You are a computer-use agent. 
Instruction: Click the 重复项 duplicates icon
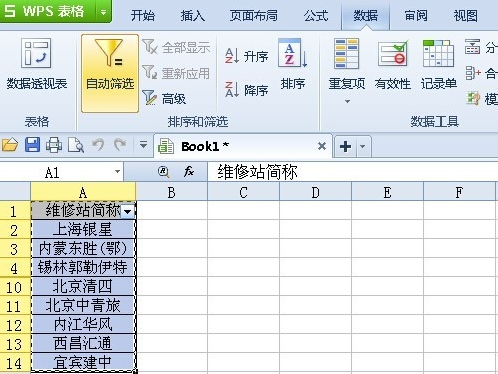pyautogui.click(x=347, y=53)
